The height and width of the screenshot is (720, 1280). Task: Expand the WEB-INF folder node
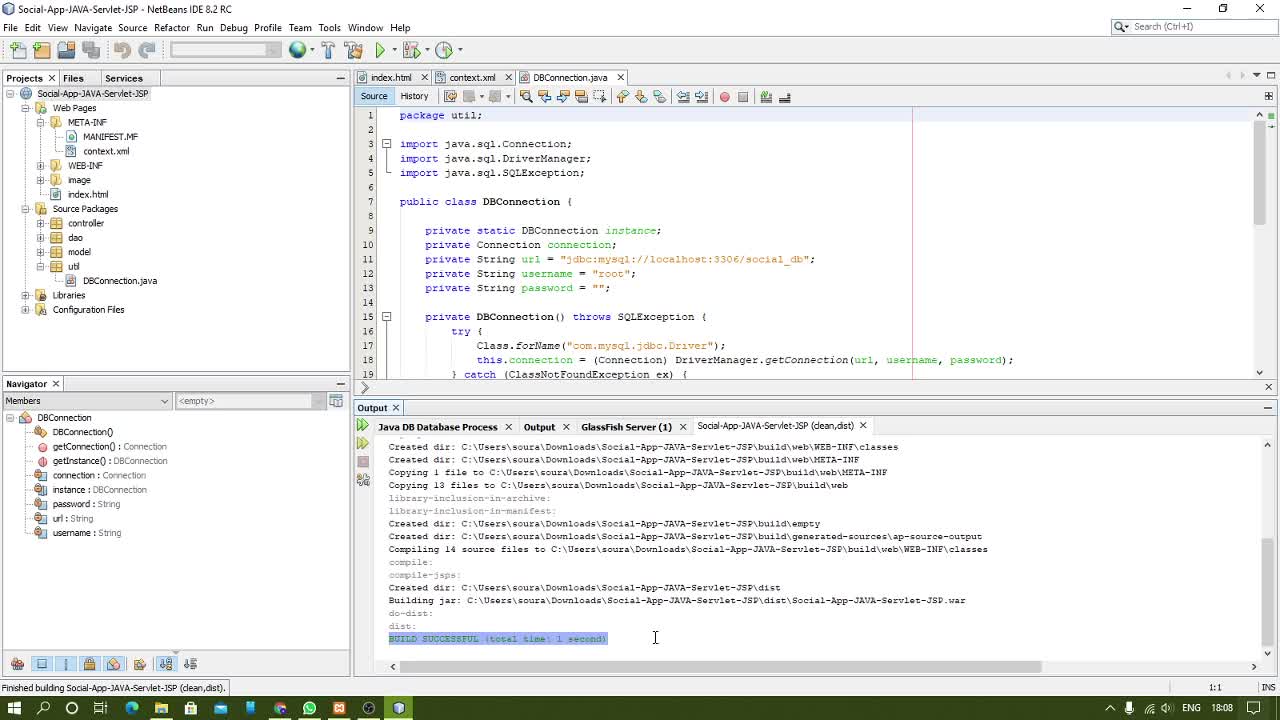click(41, 166)
